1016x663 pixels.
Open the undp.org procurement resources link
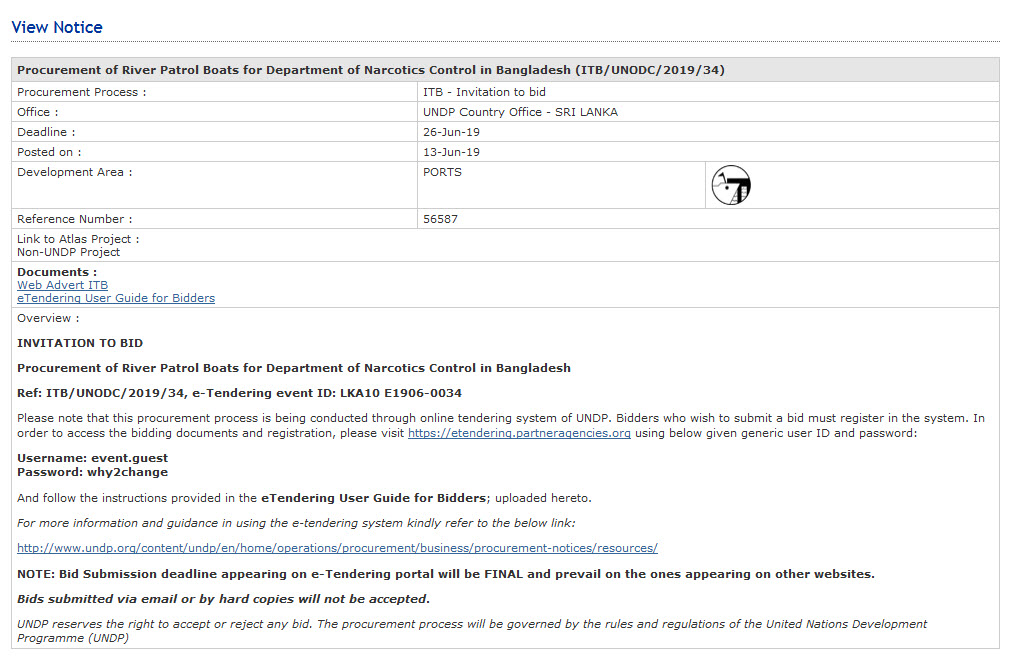(x=337, y=548)
